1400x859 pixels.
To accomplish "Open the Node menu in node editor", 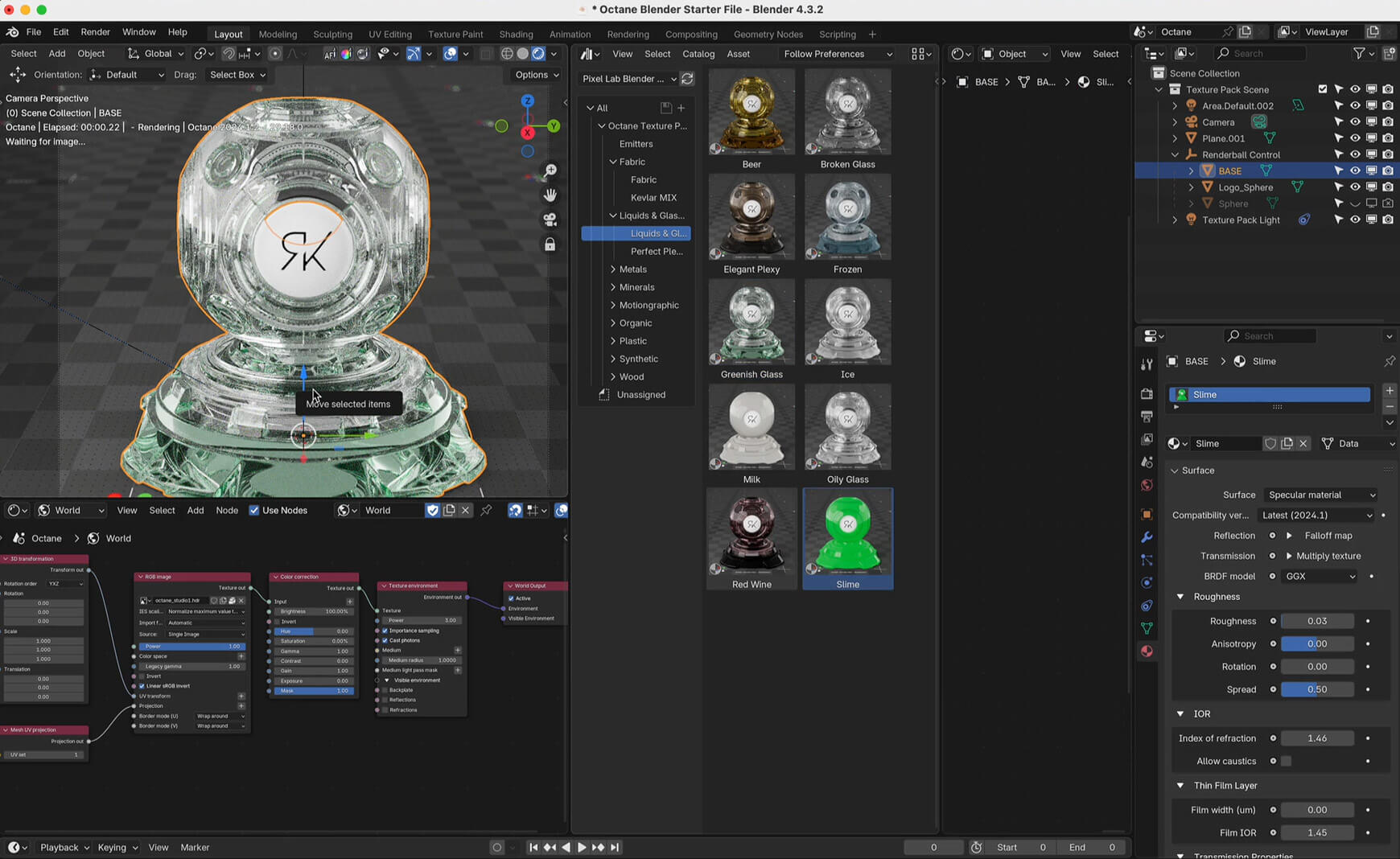I will point(227,510).
